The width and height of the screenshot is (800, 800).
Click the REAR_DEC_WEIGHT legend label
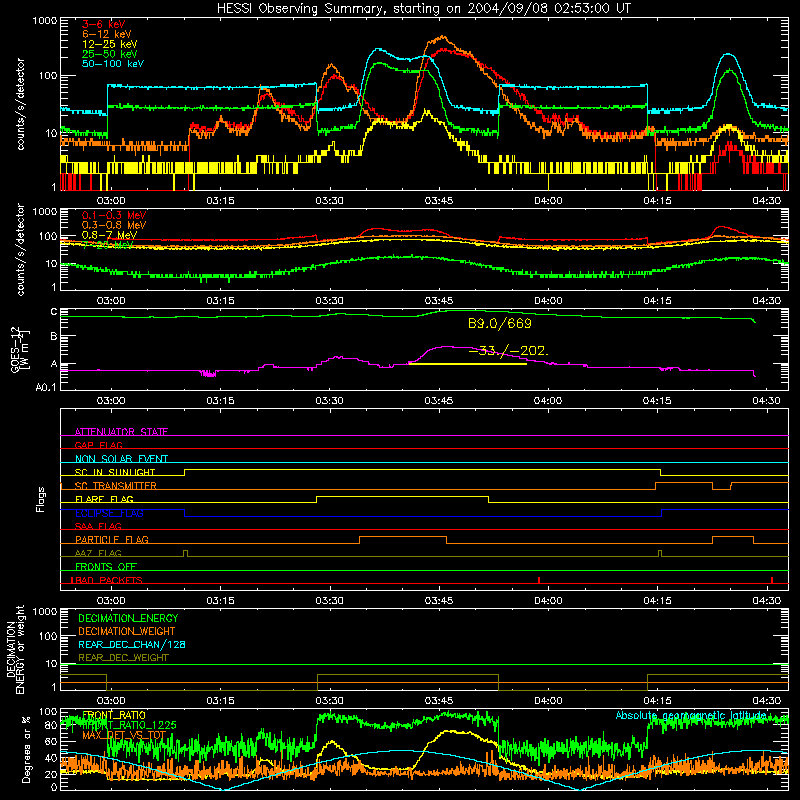123,658
